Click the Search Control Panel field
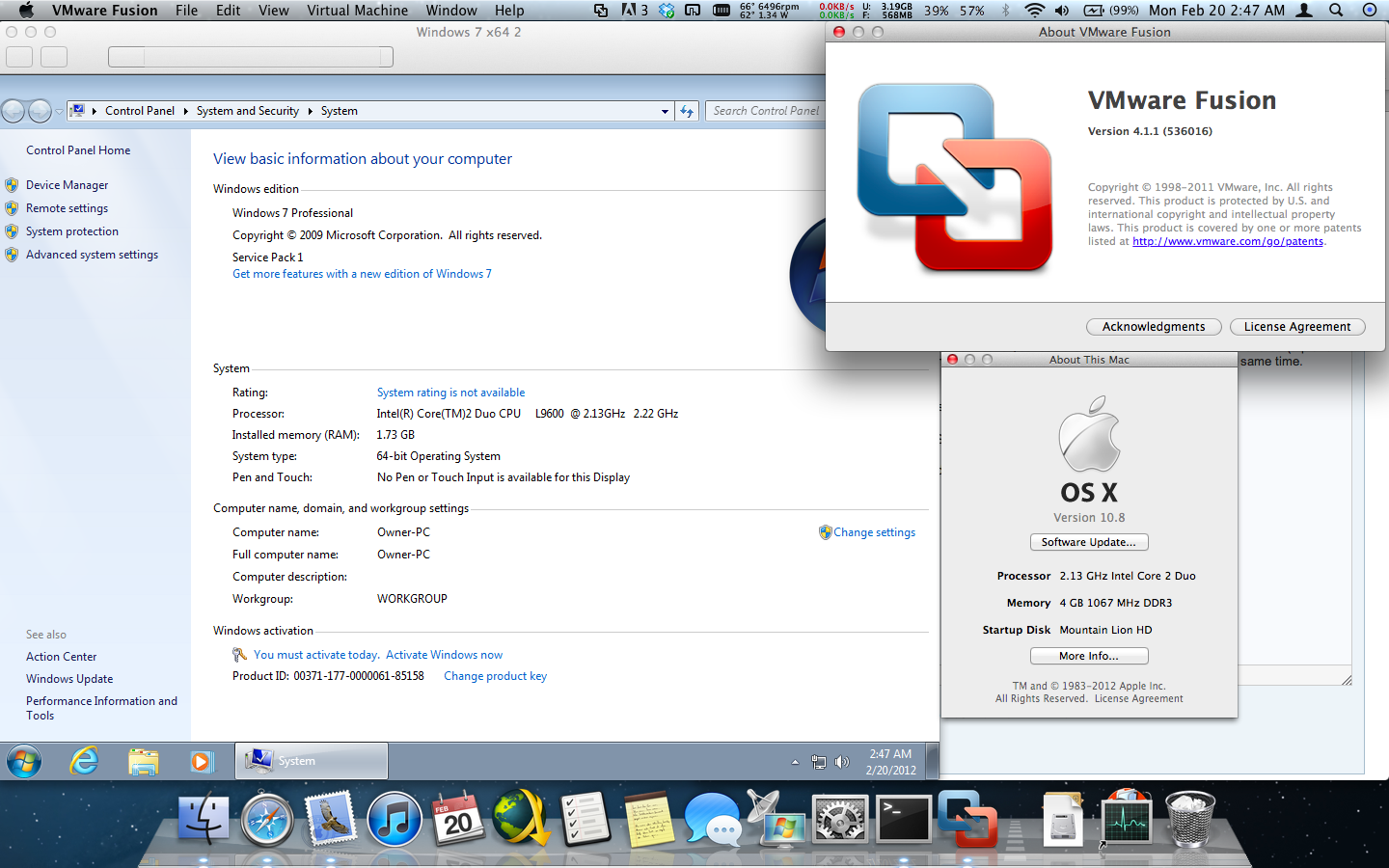1389x868 pixels. 766,111
